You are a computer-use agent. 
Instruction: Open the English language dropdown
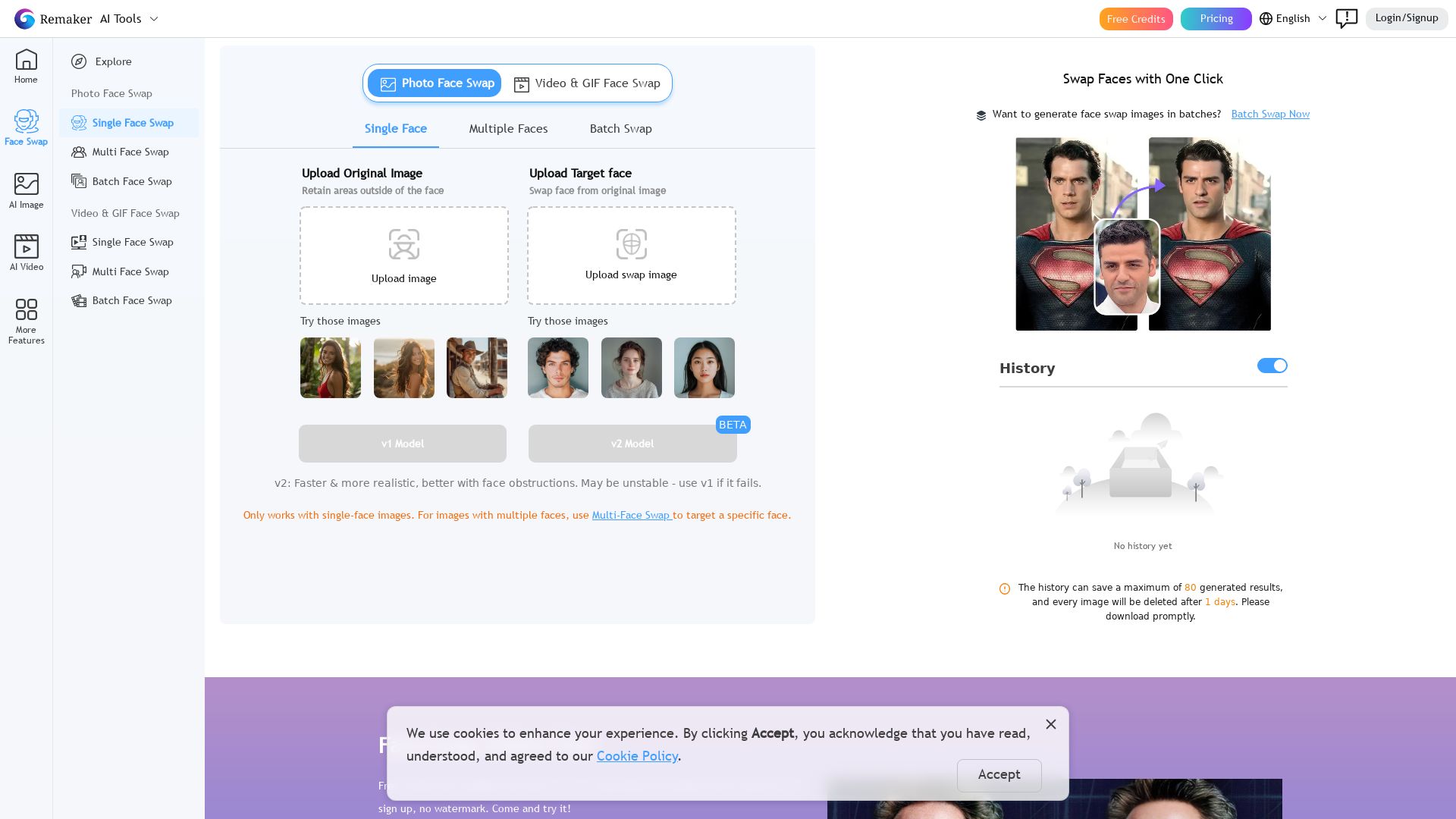click(x=1293, y=19)
